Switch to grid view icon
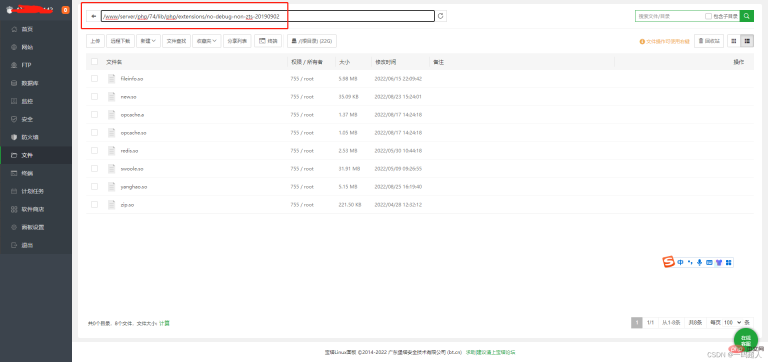Viewport: 768px width, 362px height. [x=734, y=41]
